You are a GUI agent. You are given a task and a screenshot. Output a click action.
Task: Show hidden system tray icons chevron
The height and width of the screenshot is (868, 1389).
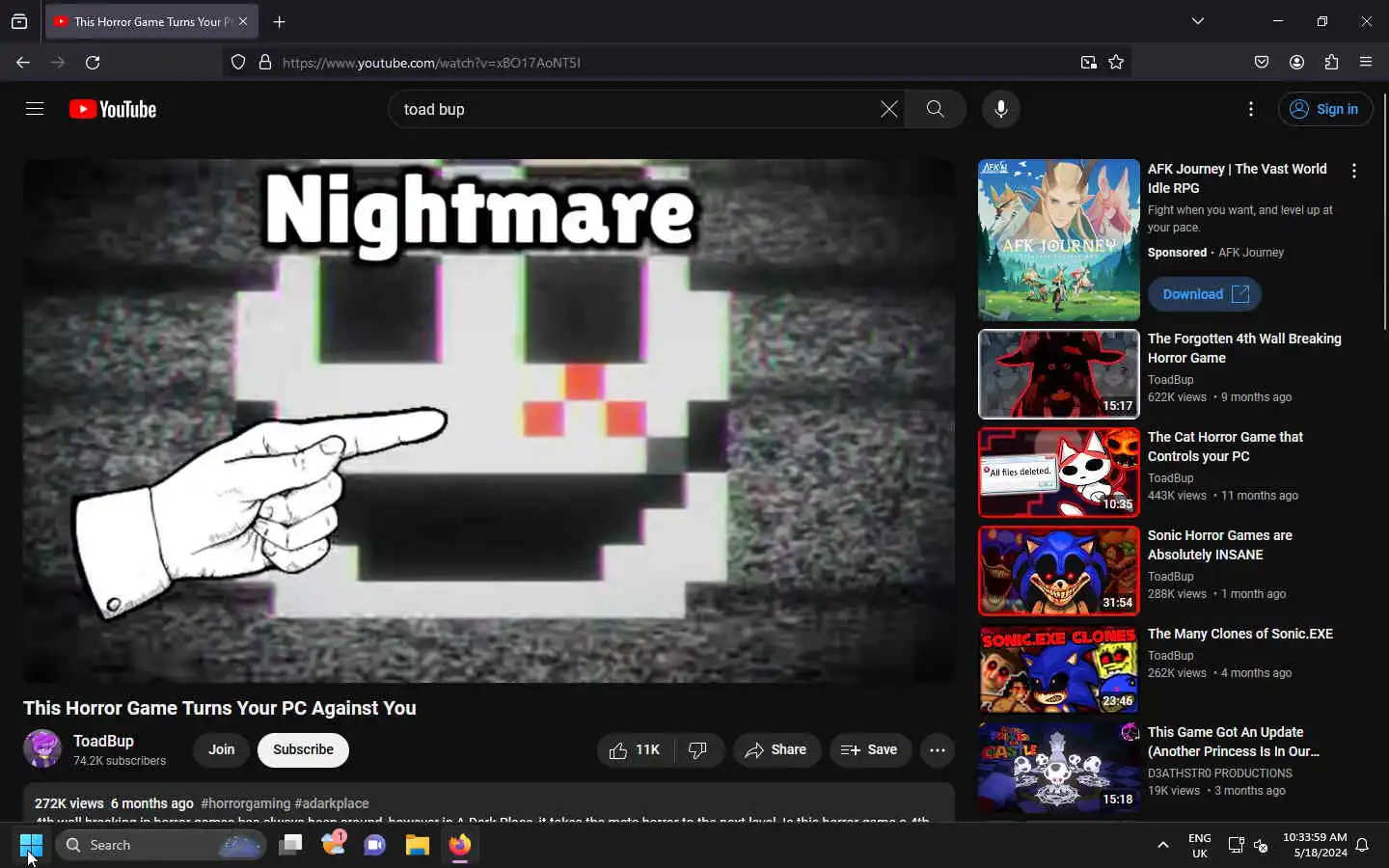coord(1163,845)
